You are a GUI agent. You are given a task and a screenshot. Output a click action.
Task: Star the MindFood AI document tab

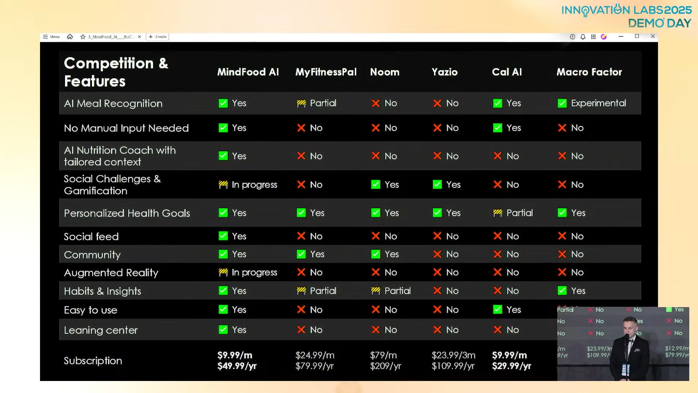point(83,37)
